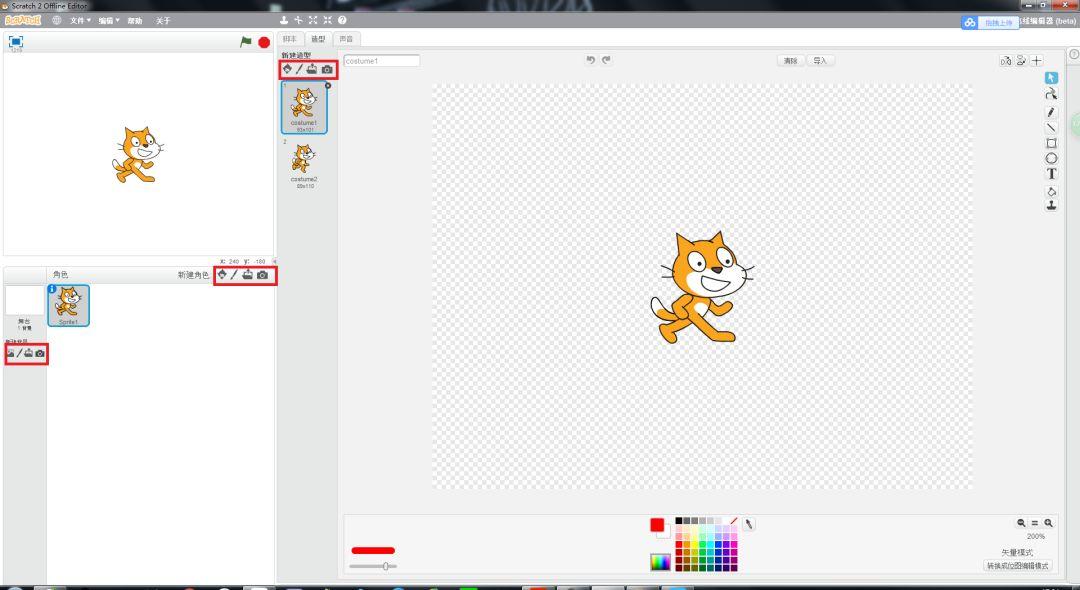Image resolution: width=1080 pixels, height=590 pixels.
Task: Switch to the 脚本 tab
Action: click(290, 39)
